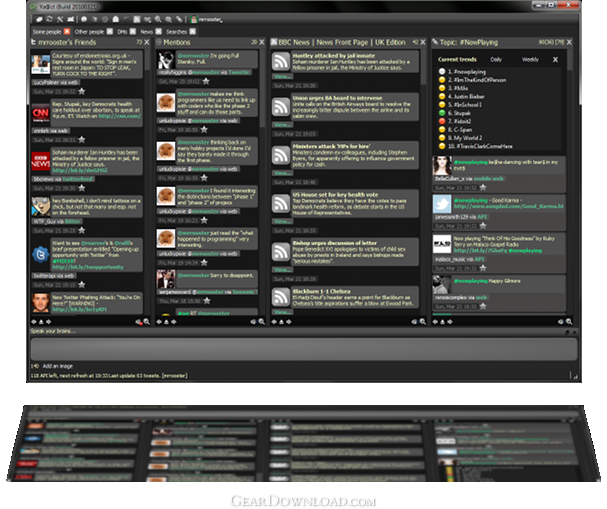The height and width of the screenshot is (509, 607).
Task: Click the zoom in magnifier in the toolbar
Action: click(158, 19)
